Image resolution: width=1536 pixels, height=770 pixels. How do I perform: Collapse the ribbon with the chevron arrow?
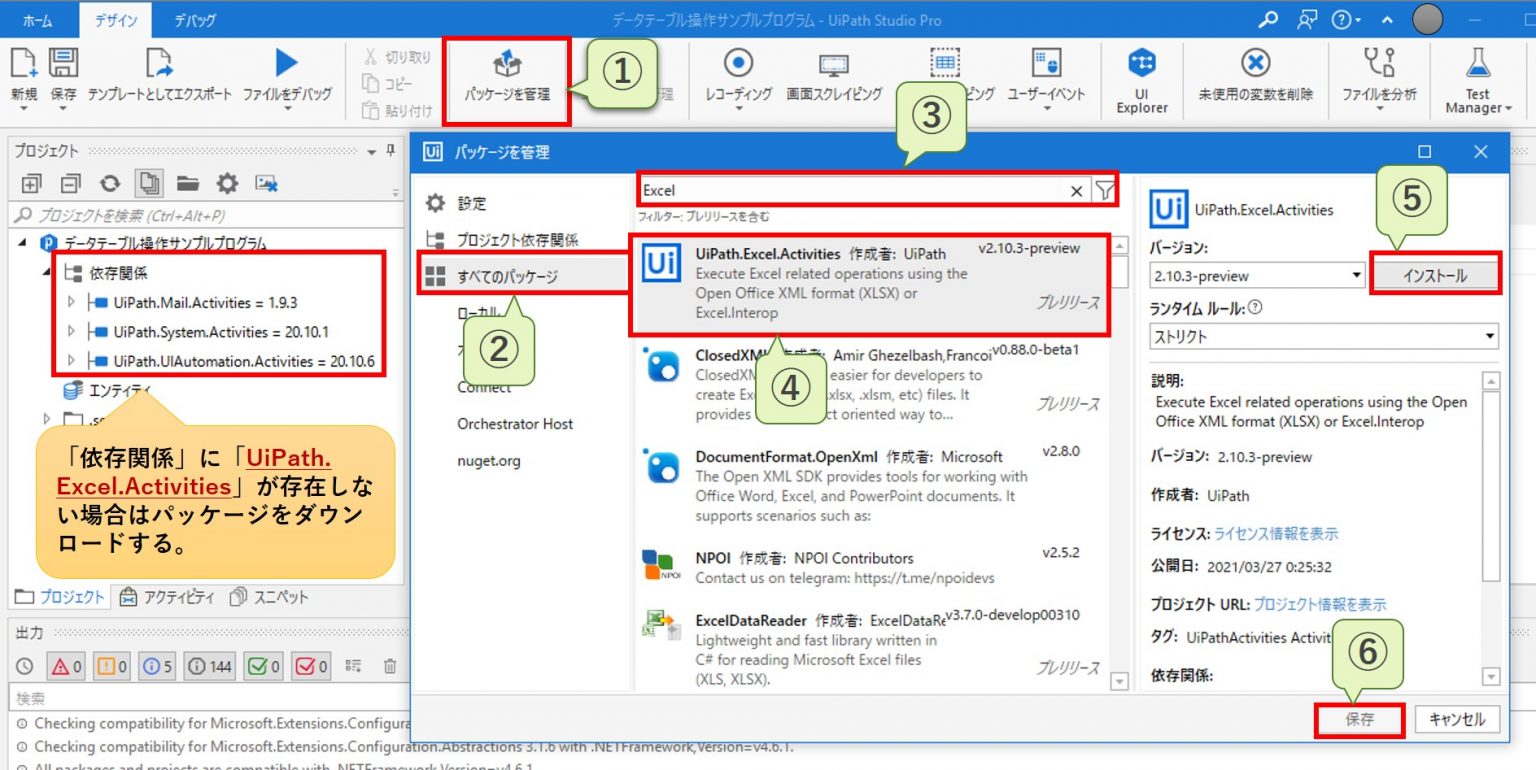[x=1388, y=19]
